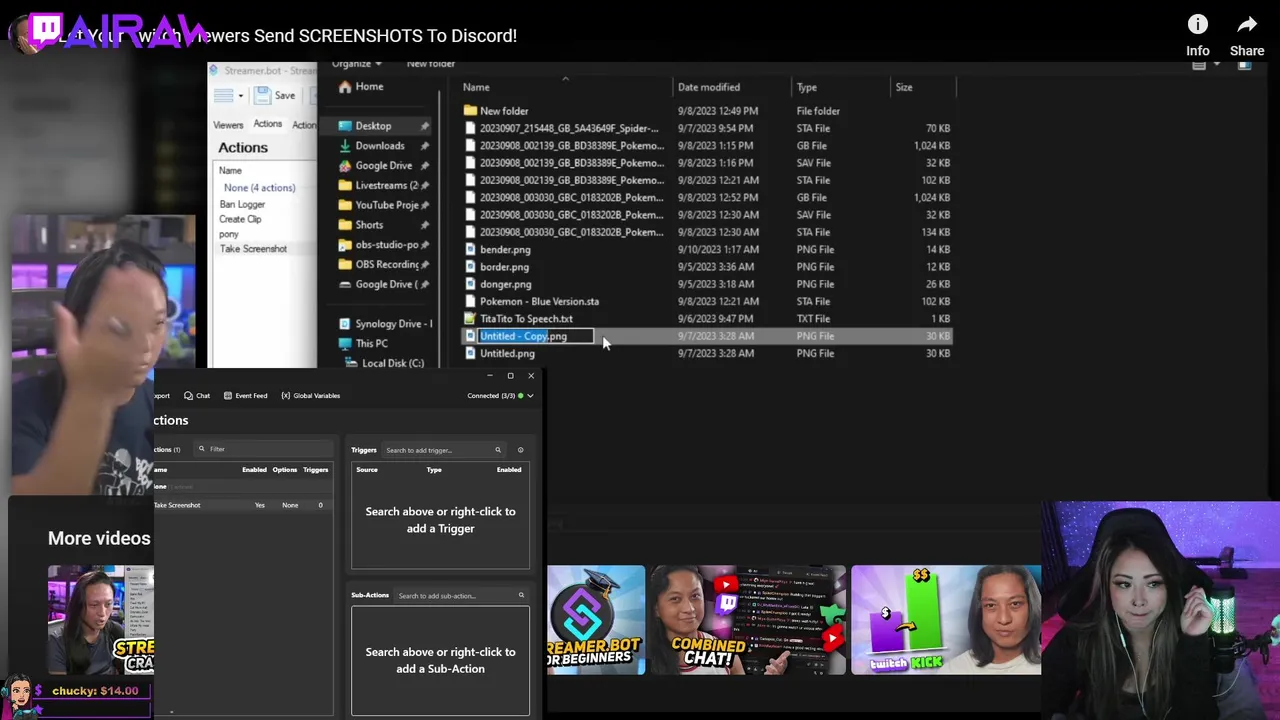The image size is (1280, 720).
Task: Select the Create Clip action
Action: tap(240, 220)
